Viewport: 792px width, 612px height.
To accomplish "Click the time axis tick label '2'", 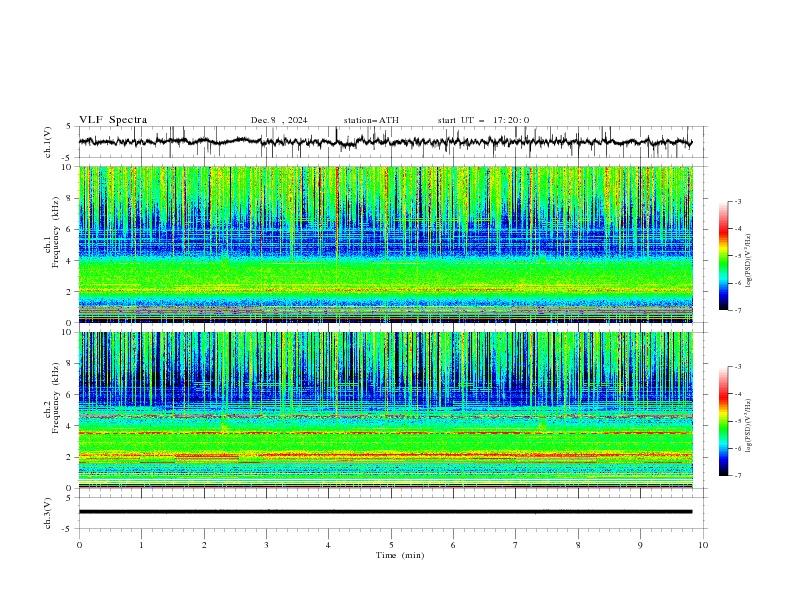I will [204, 545].
